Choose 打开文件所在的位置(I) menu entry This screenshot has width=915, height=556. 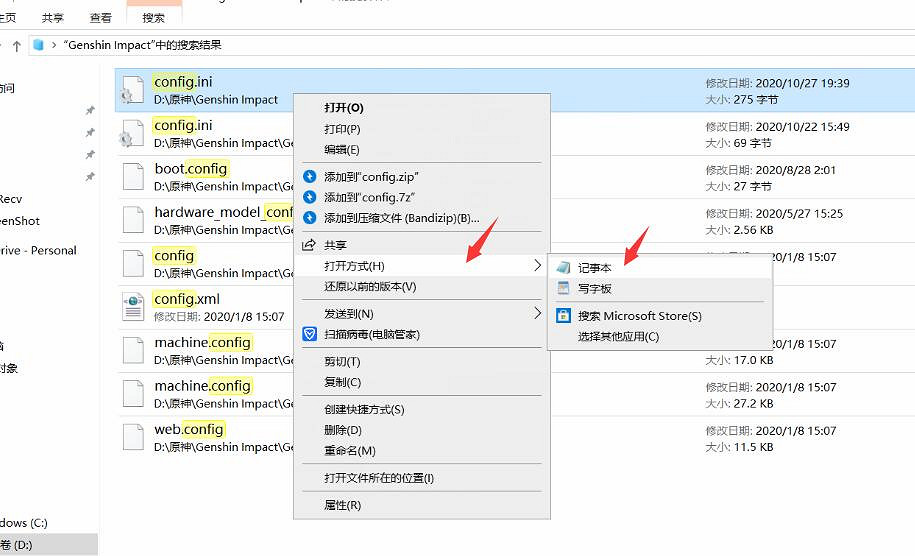[x=378, y=478]
